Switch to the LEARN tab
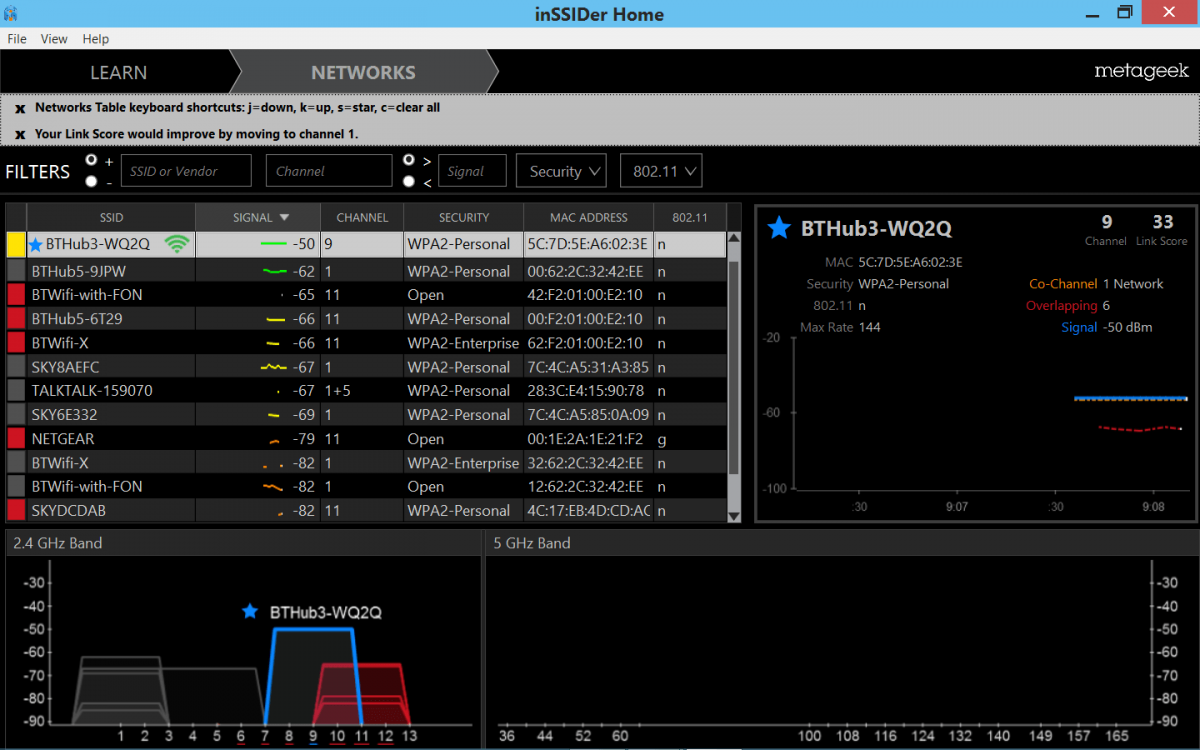Image resolution: width=1200 pixels, height=750 pixels. tap(118, 72)
